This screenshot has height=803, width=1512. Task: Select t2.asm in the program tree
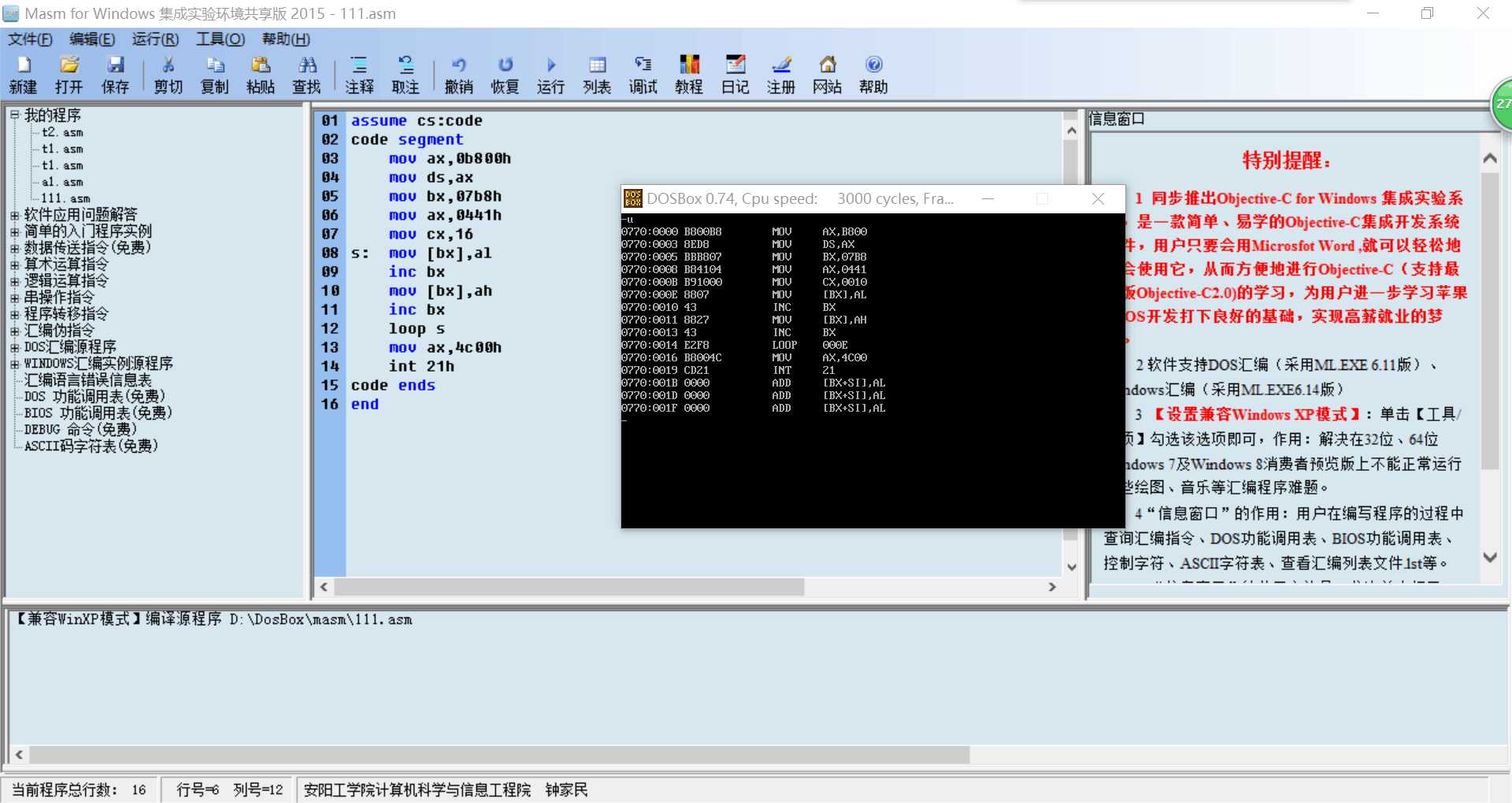(x=62, y=132)
